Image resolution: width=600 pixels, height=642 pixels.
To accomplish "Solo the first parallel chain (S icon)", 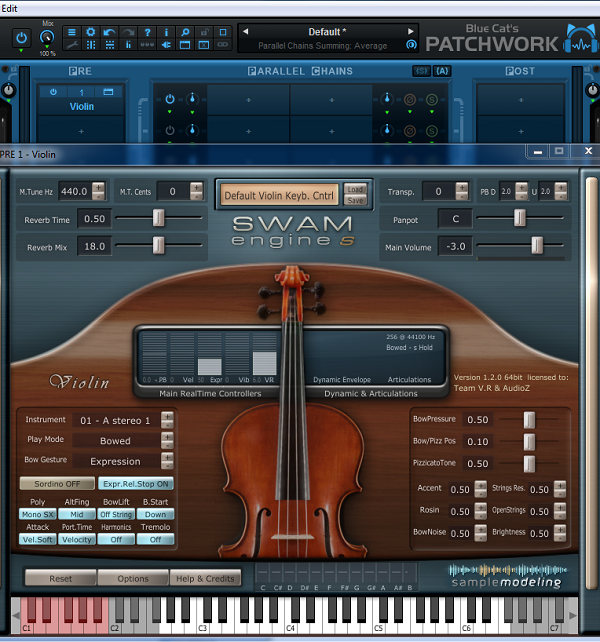I will 432,99.
